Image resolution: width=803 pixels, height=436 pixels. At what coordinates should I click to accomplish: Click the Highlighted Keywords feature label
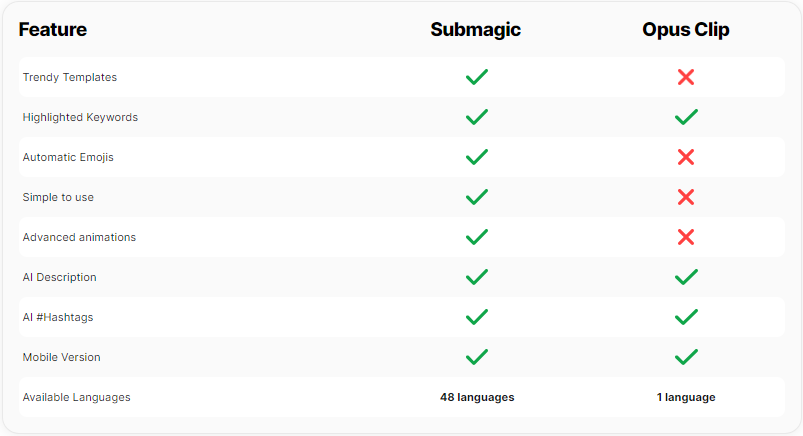(x=80, y=117)
